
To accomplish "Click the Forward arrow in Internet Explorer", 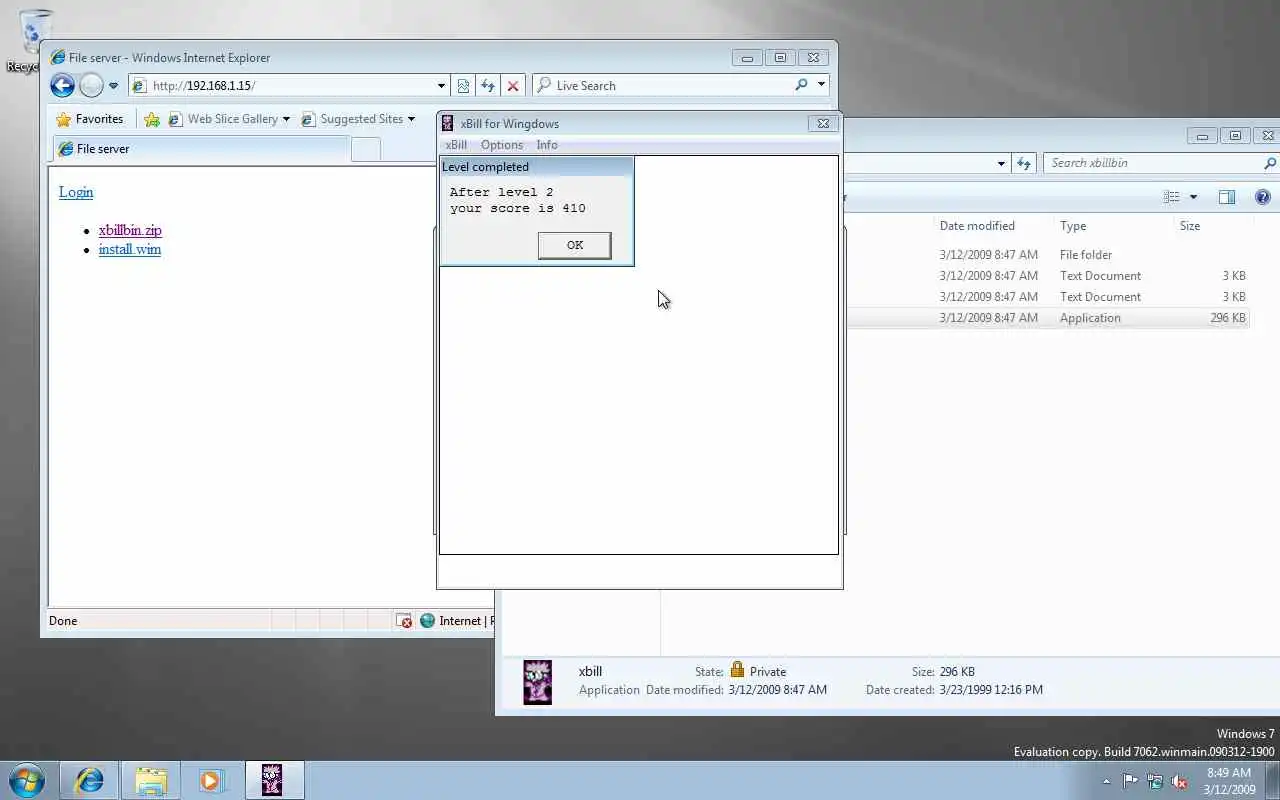I will click(91, 86).
